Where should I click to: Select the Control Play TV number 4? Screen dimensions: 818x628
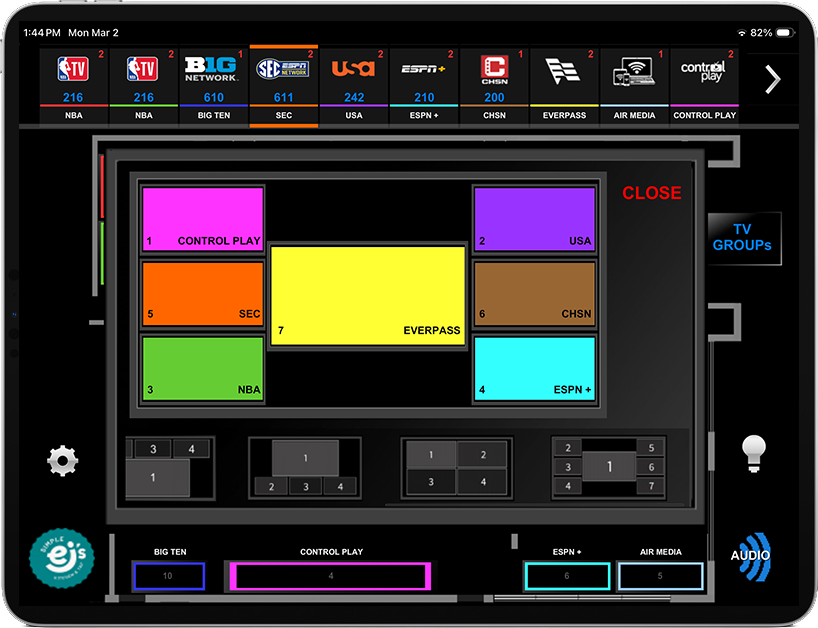tap(331, 576)
